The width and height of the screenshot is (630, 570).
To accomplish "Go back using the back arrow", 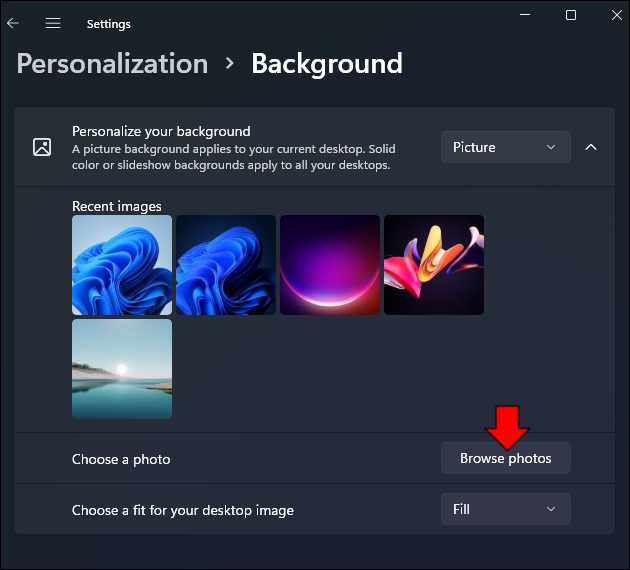I will point(13,23).
